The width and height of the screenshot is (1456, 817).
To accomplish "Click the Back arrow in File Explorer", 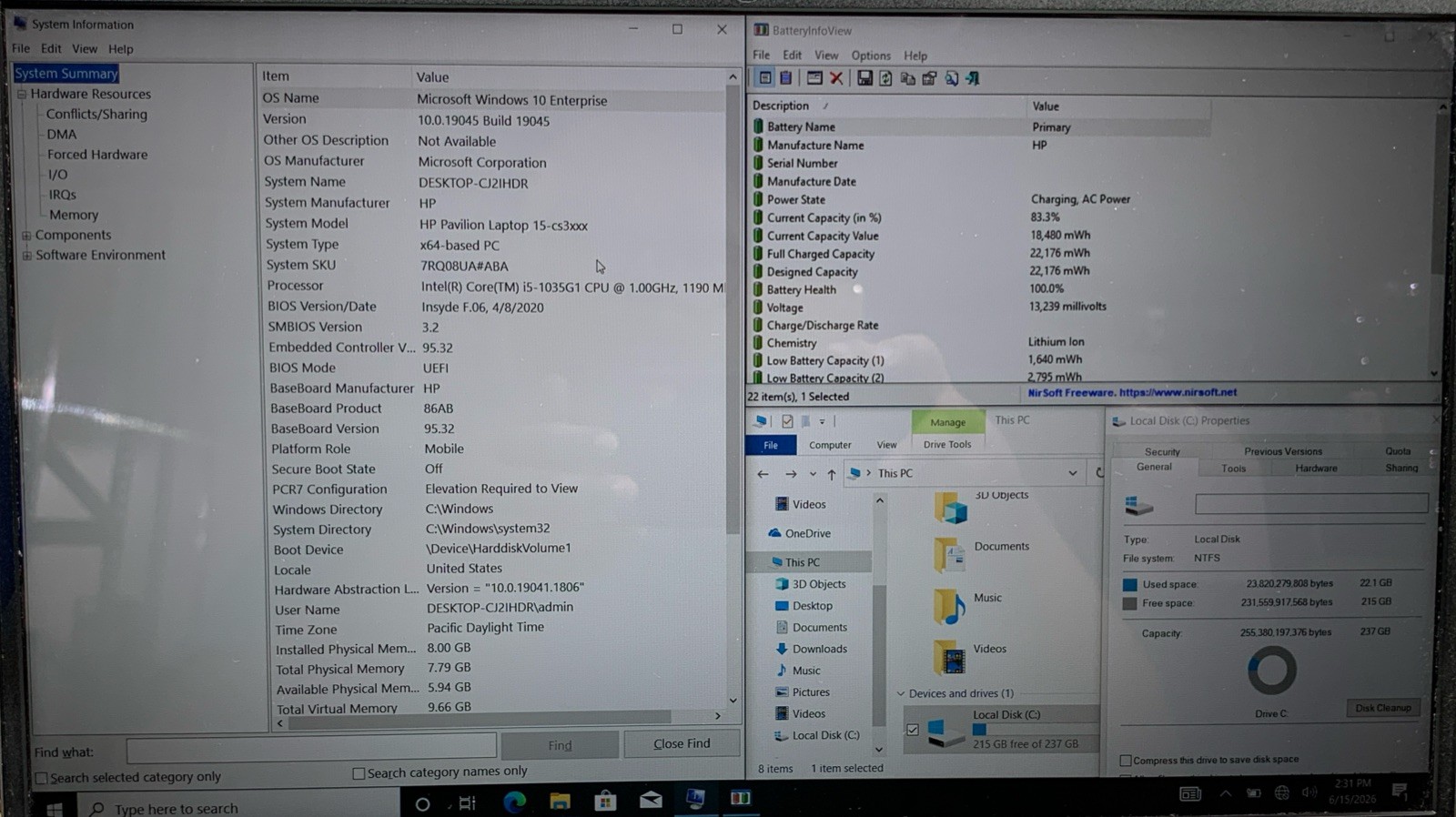I will point(763,474).
